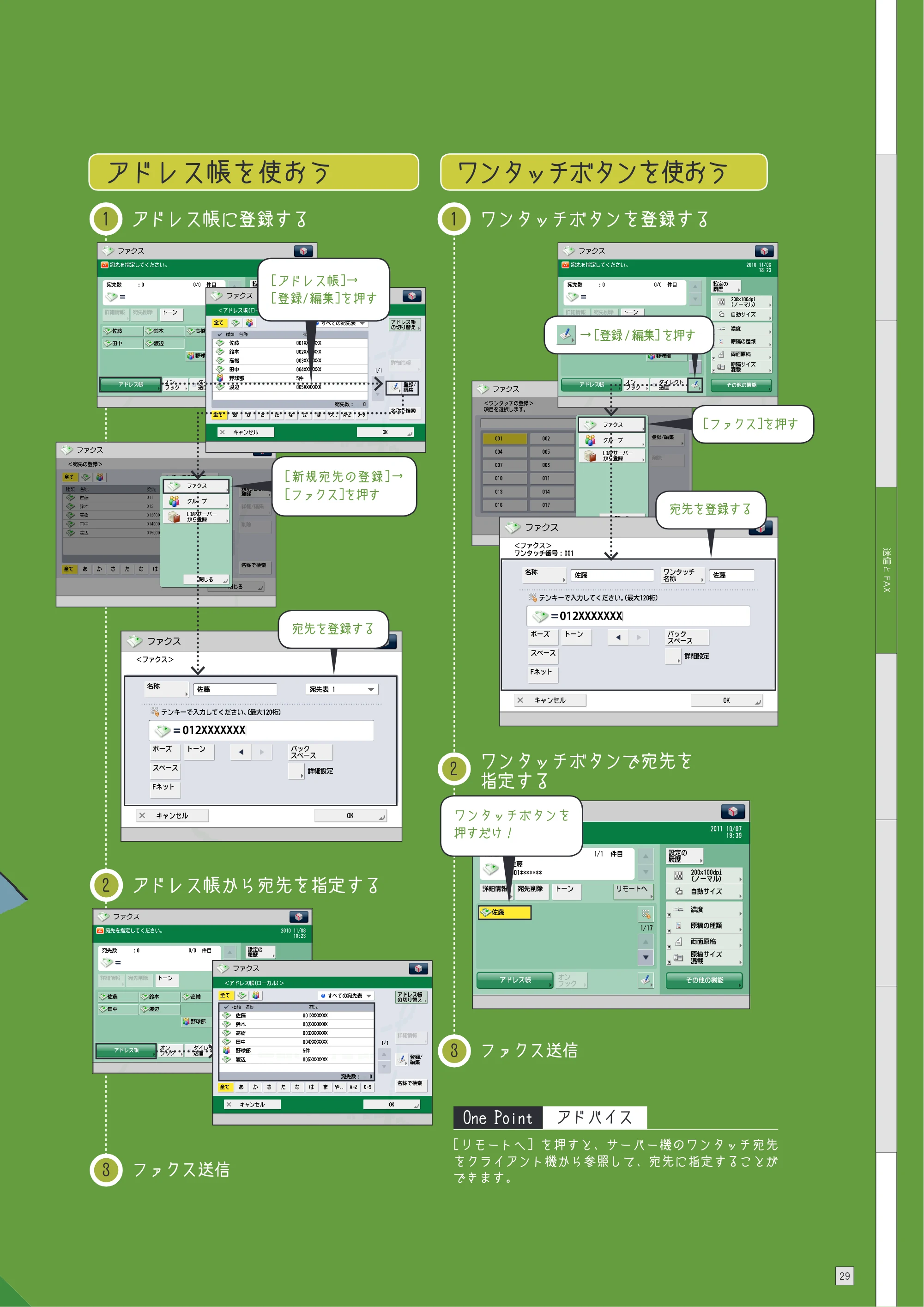Click バックスペース in the one-touch 001 form
The image size is (924, 1307).
(x=687, y=637)
